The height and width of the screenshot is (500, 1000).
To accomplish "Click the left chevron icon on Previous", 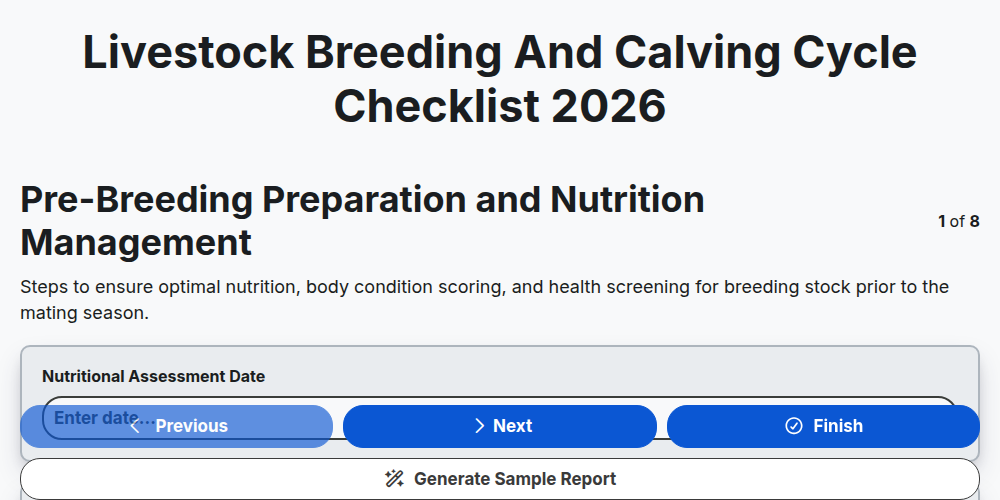I will (135, 426).
